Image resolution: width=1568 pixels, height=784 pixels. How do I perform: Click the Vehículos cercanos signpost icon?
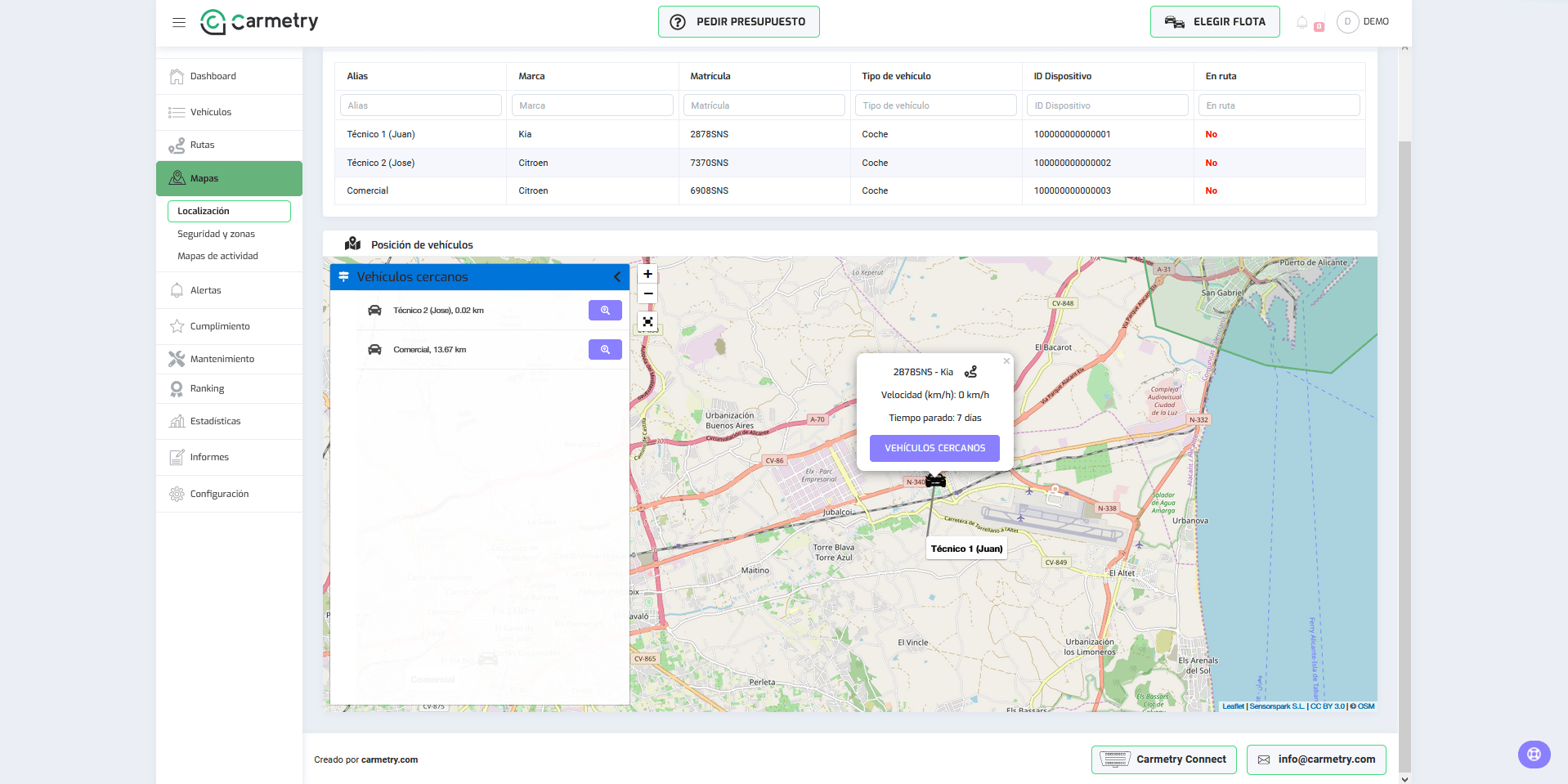(344, 277)
